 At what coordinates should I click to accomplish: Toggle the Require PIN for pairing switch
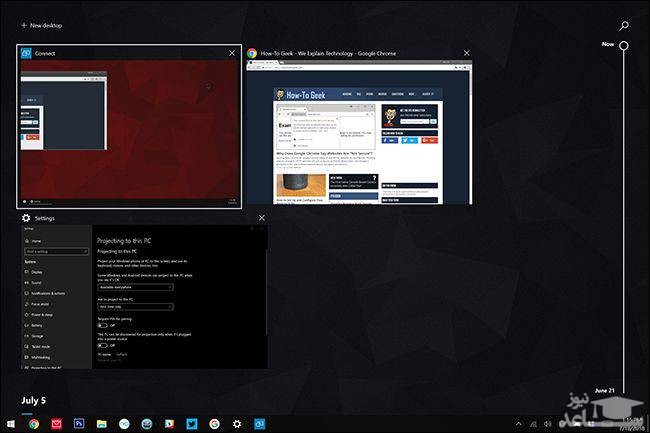102,326
